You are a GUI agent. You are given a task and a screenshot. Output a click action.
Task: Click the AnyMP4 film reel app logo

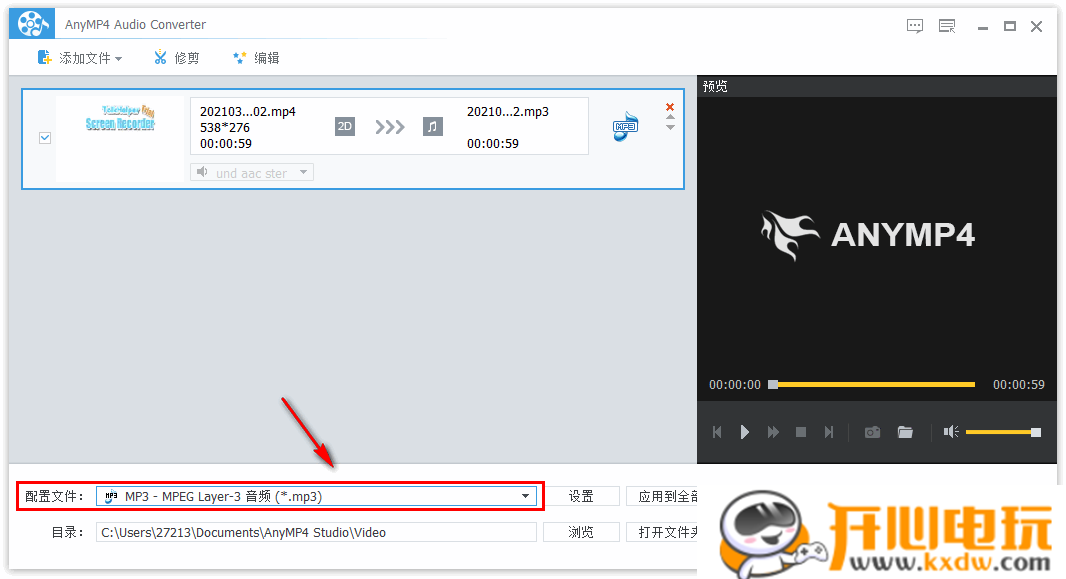[31, 24]
